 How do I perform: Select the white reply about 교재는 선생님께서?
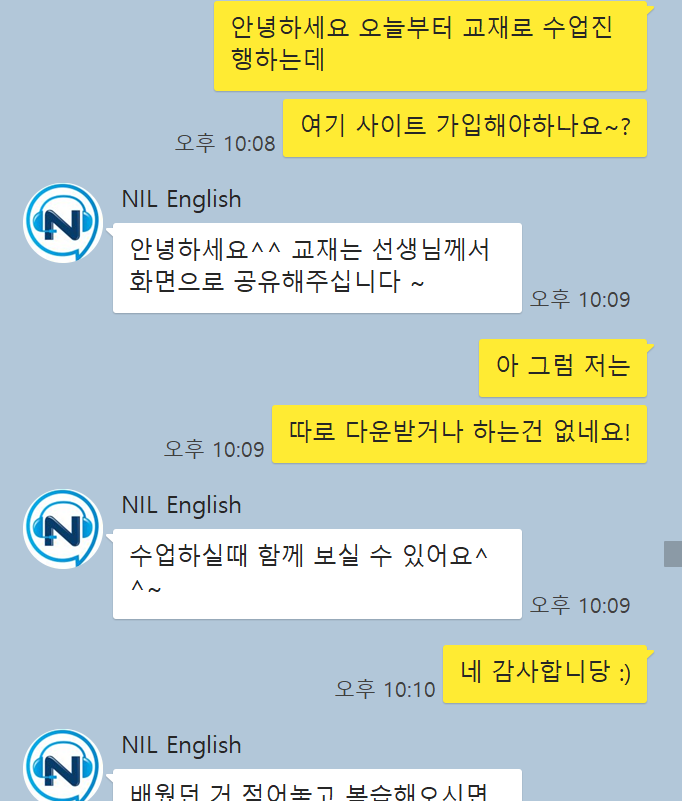point(317,268)
